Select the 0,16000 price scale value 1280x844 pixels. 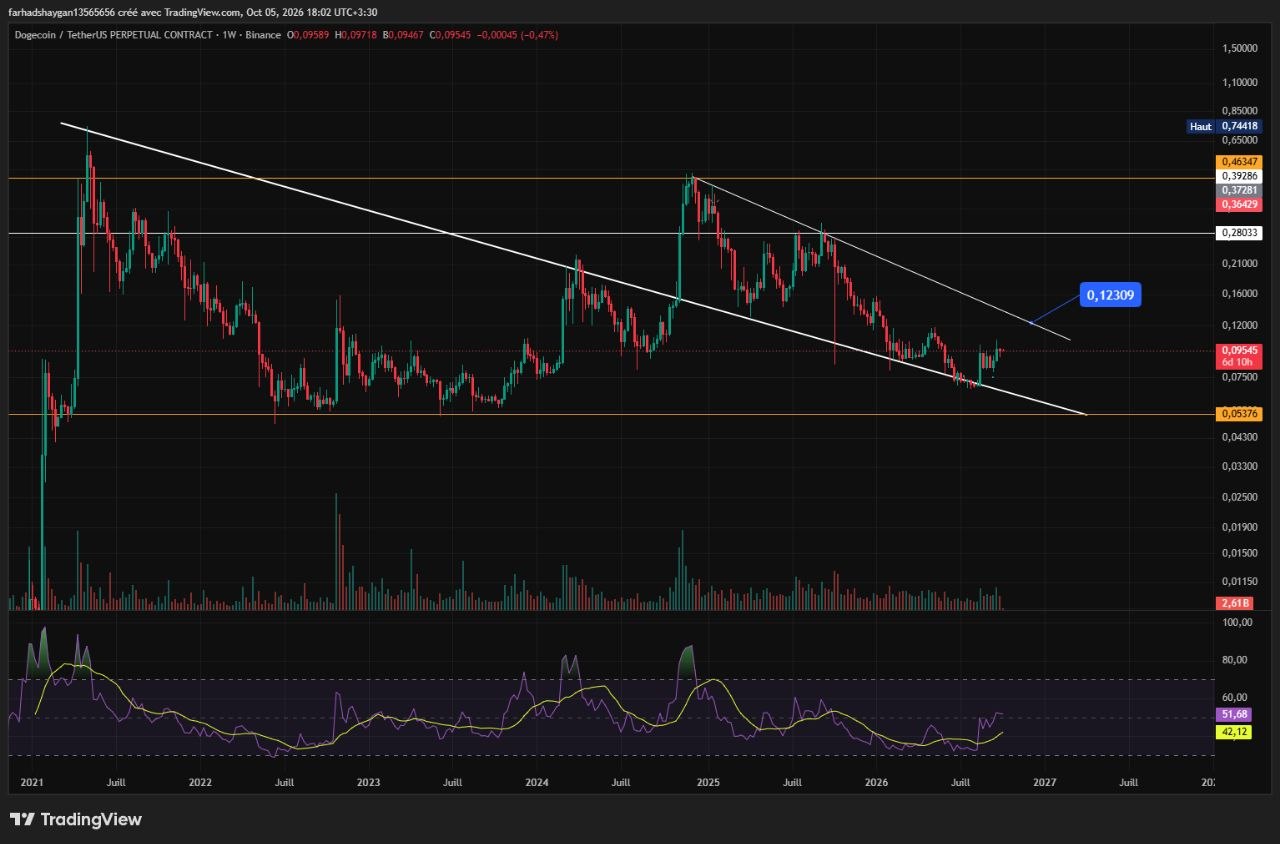coord(1239,294)
